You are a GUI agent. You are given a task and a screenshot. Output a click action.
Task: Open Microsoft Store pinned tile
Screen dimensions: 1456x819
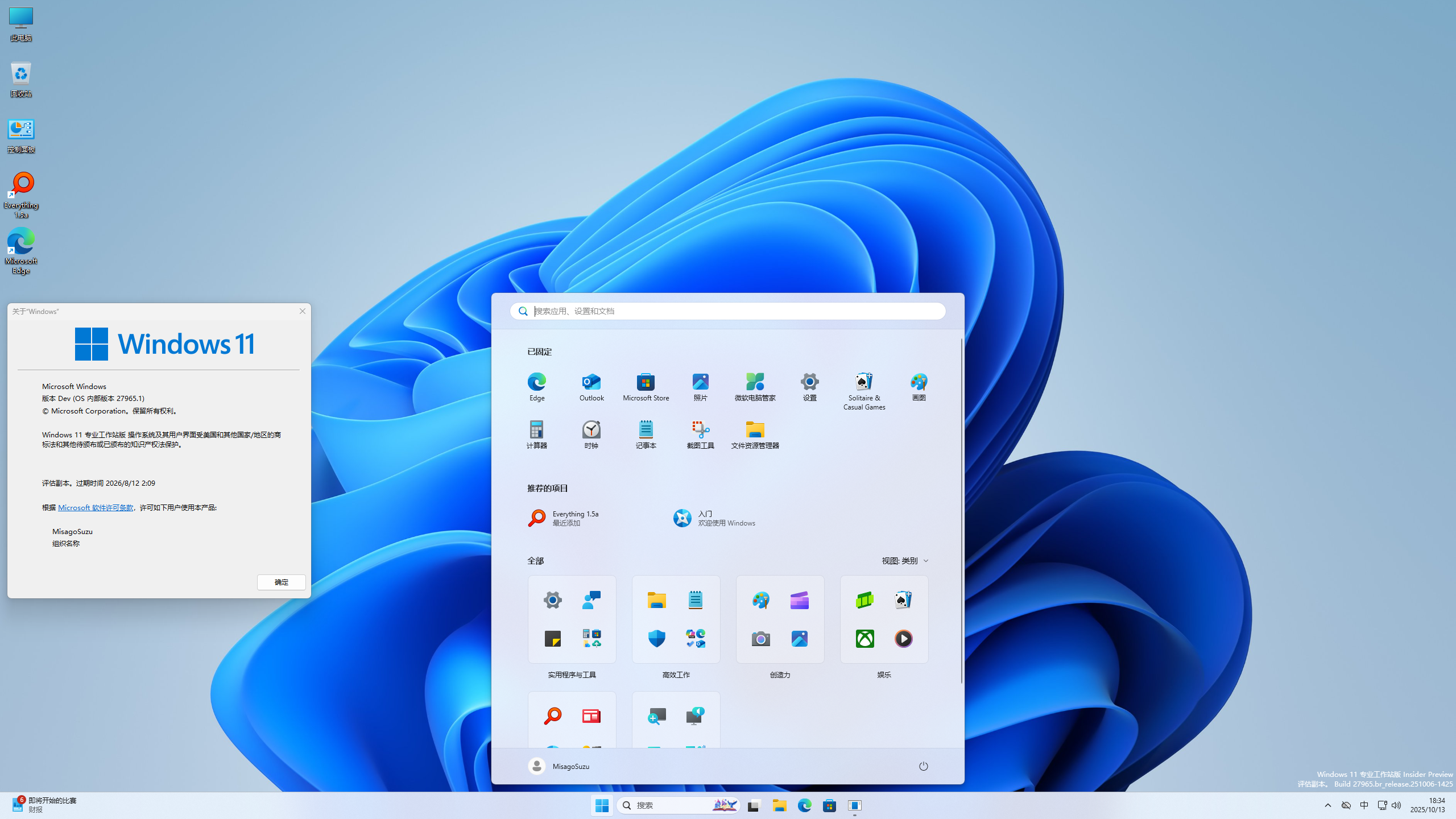[646, 387]
